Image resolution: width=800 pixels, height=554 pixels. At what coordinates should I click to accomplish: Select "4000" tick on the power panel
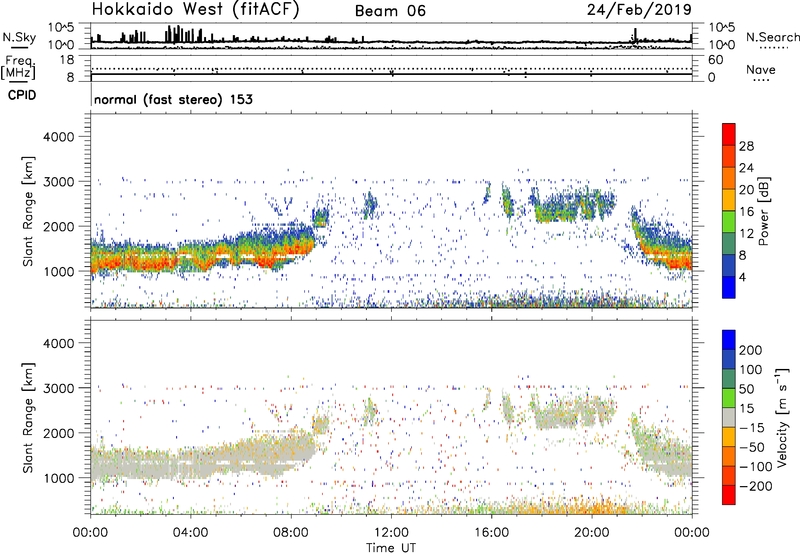click(59, 137)
